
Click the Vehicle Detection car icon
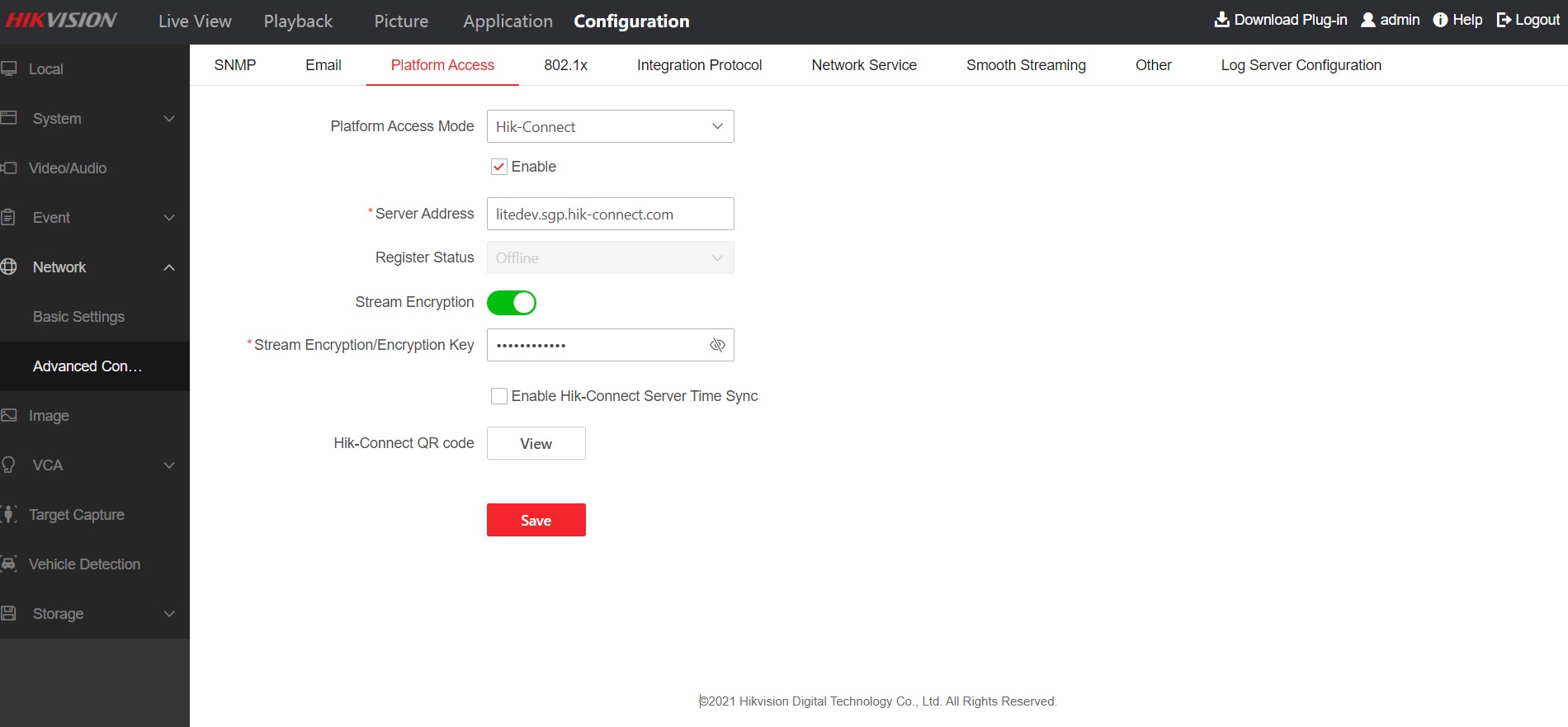click(x=9, y=564)
